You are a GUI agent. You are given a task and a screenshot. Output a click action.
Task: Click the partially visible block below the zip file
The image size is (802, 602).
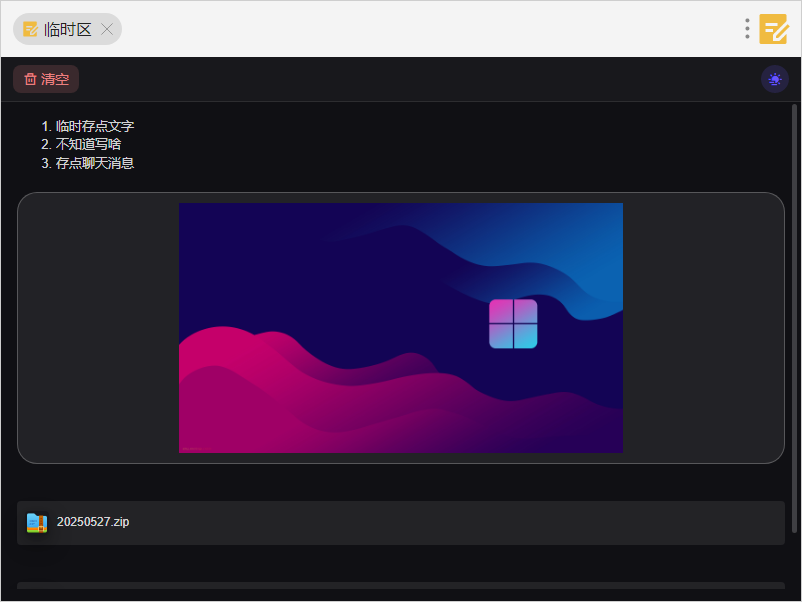400,586
